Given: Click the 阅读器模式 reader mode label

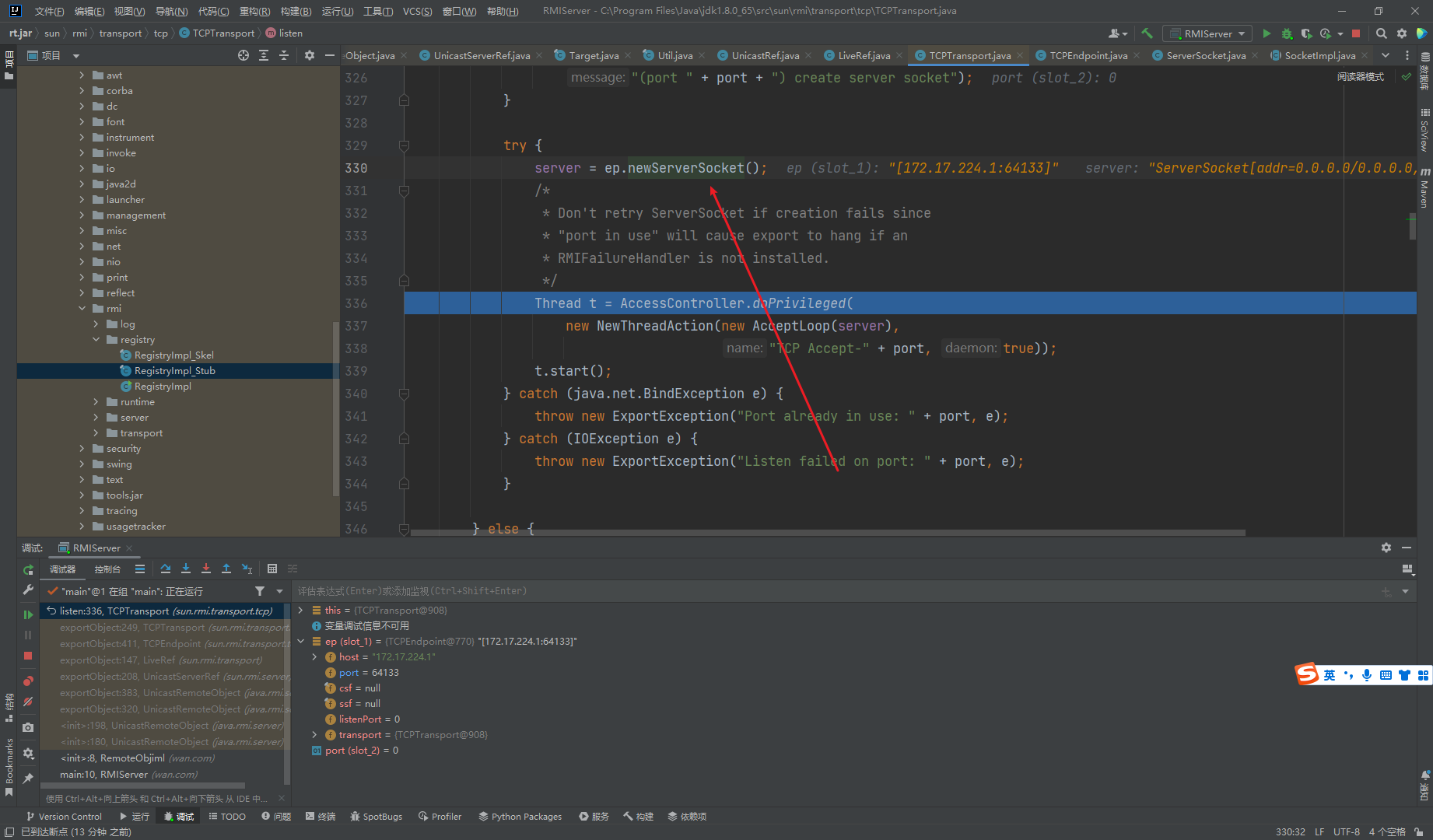Looking at the screenshot, I should coord(1361,77).
